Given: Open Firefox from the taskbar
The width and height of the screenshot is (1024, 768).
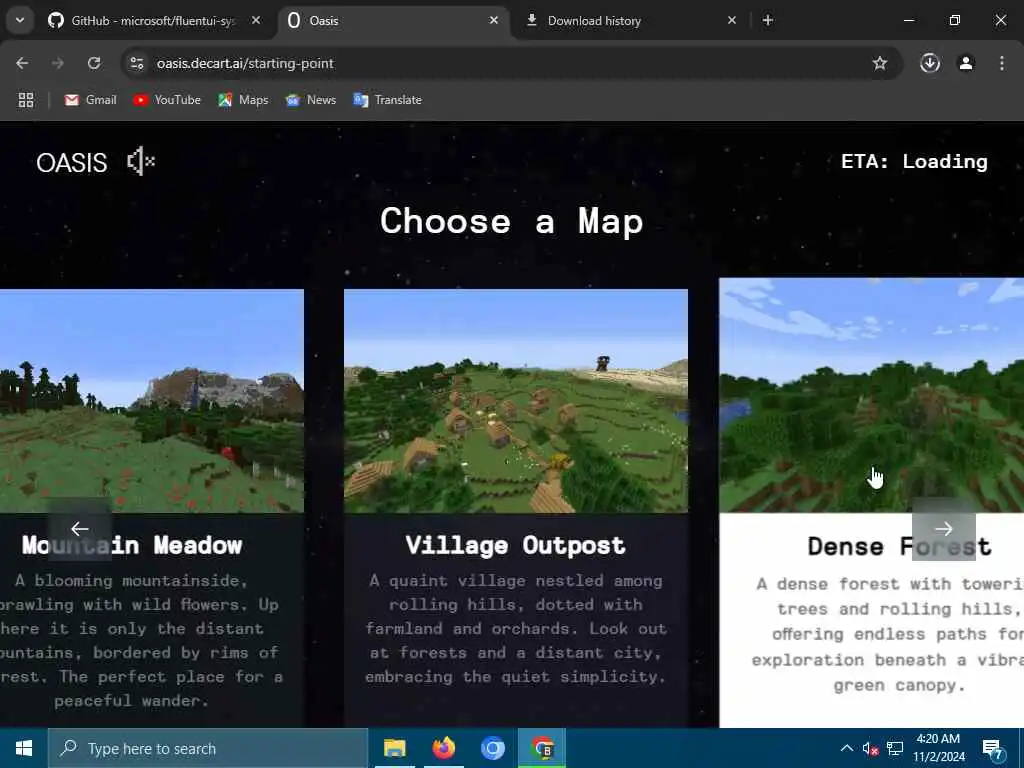Looking at the screenshot, I should pos(443,748).
